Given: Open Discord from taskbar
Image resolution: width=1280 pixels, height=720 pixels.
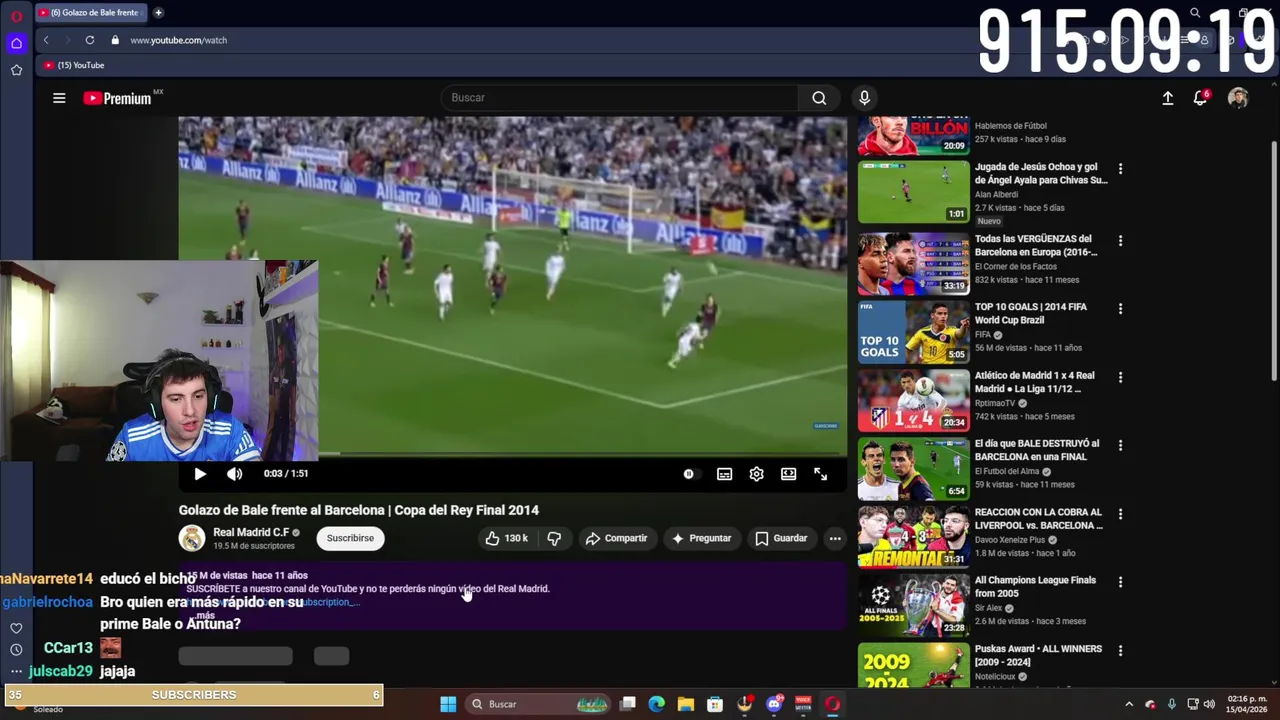Looking at the screenshot, I should (x=774, y=704).
